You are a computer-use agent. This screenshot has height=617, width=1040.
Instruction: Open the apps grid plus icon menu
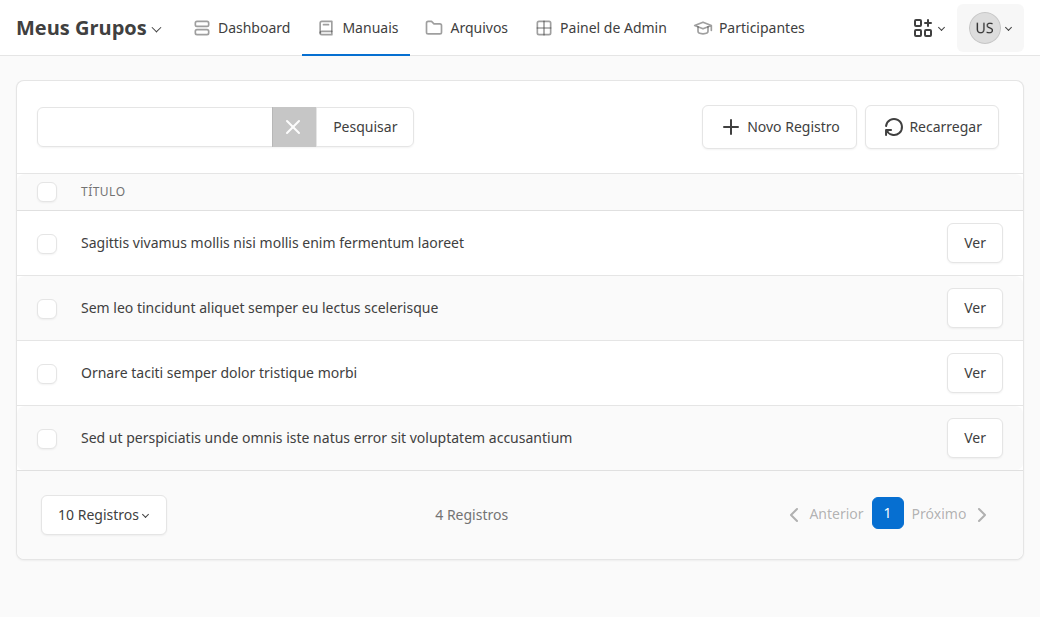[x=929, y=28]
